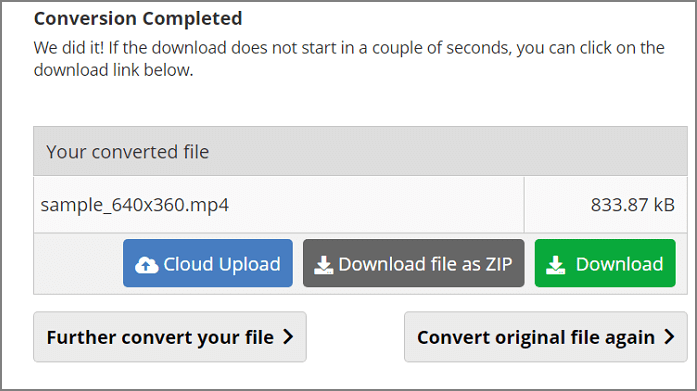Click the cloud icon on Cloud Upload
This screenshot has height=391, width=697.
tap(146, 265)
